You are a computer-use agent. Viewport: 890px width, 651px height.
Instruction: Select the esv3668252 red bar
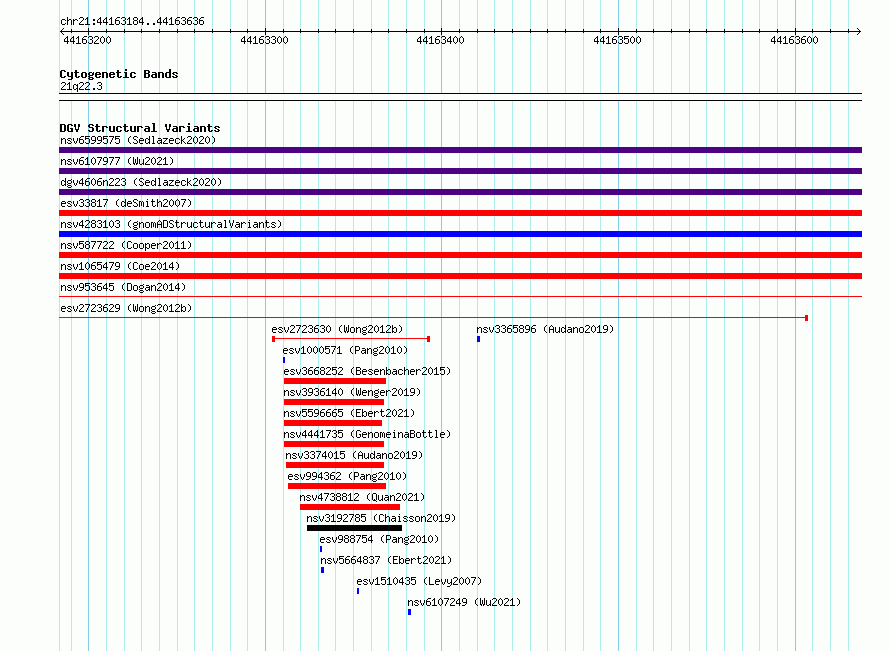point(335,381)
